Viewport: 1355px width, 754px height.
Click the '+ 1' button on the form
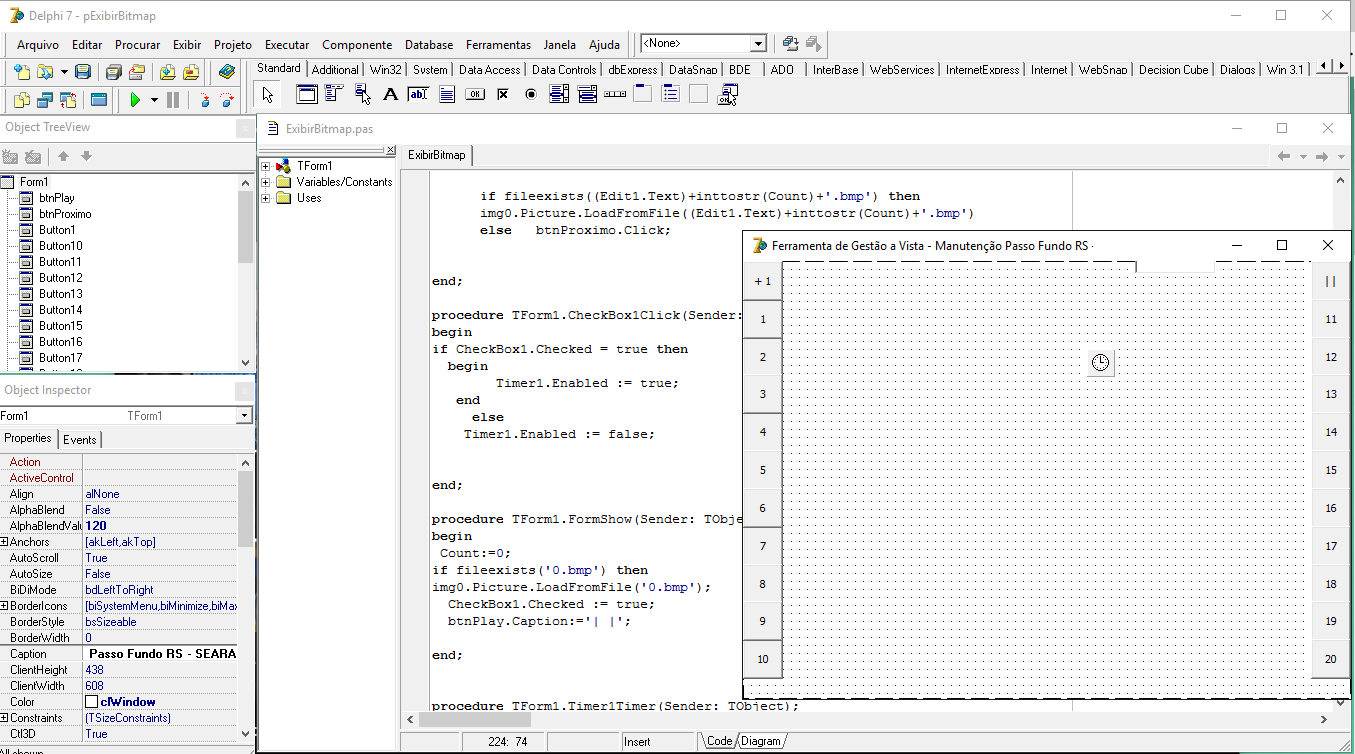(763, 281)
